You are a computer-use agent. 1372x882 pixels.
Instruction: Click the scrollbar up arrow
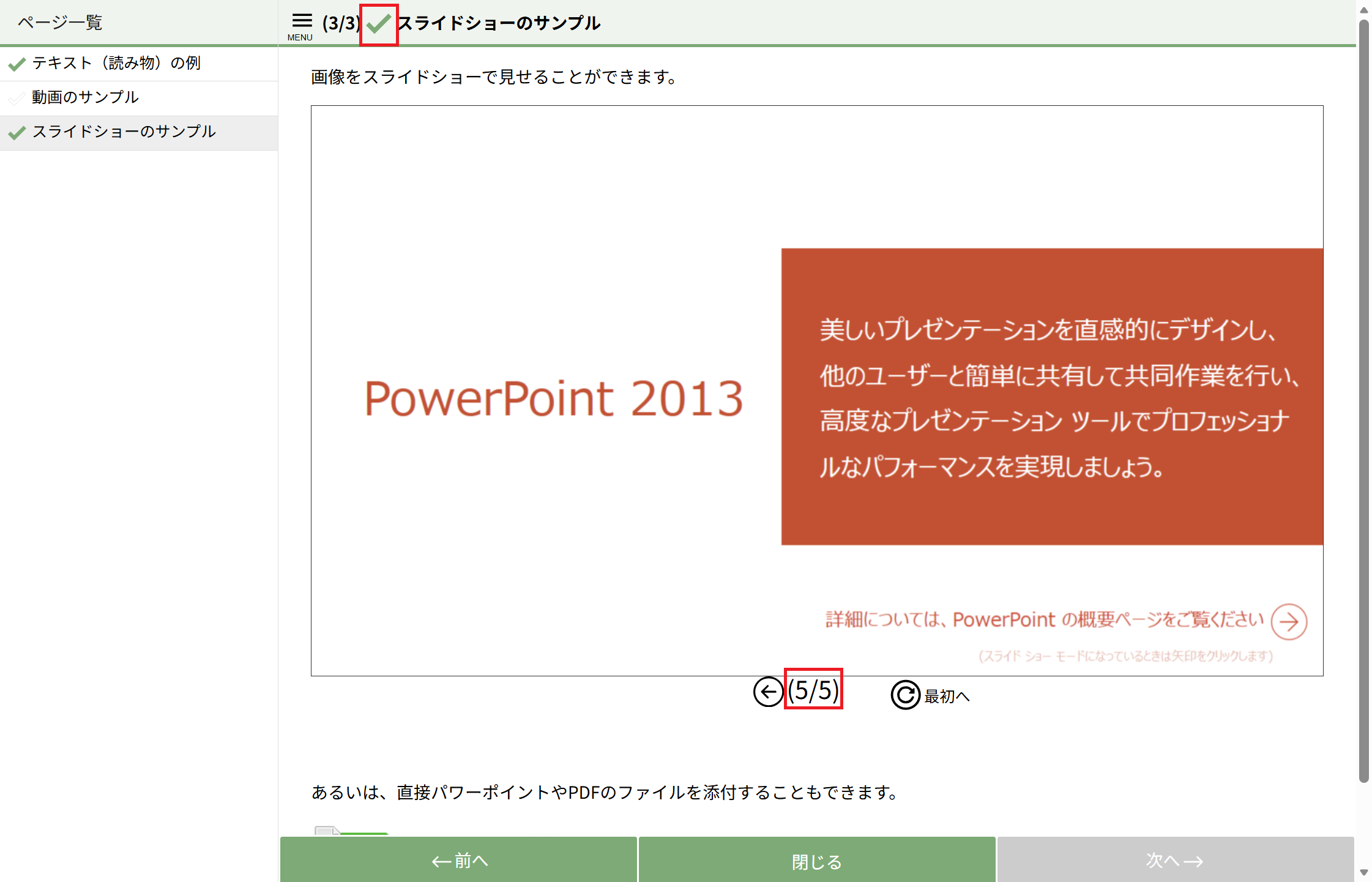1363,9
